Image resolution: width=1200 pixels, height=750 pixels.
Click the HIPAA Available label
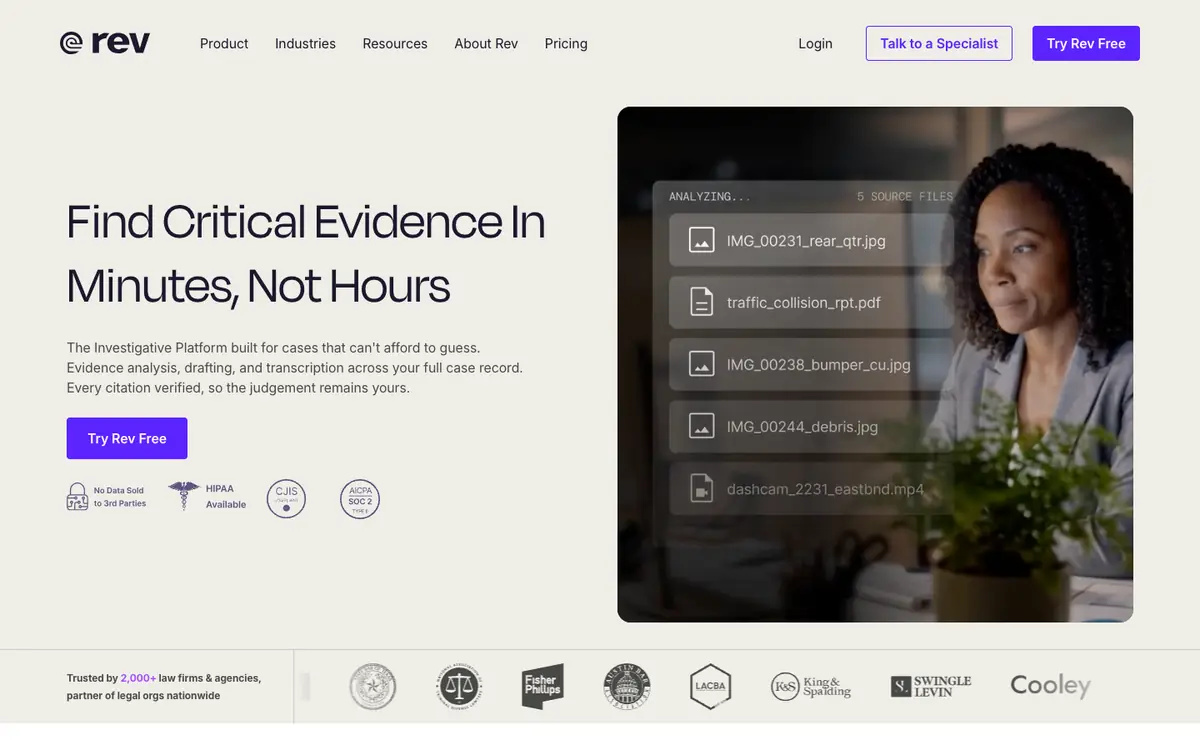coord(226,497)
